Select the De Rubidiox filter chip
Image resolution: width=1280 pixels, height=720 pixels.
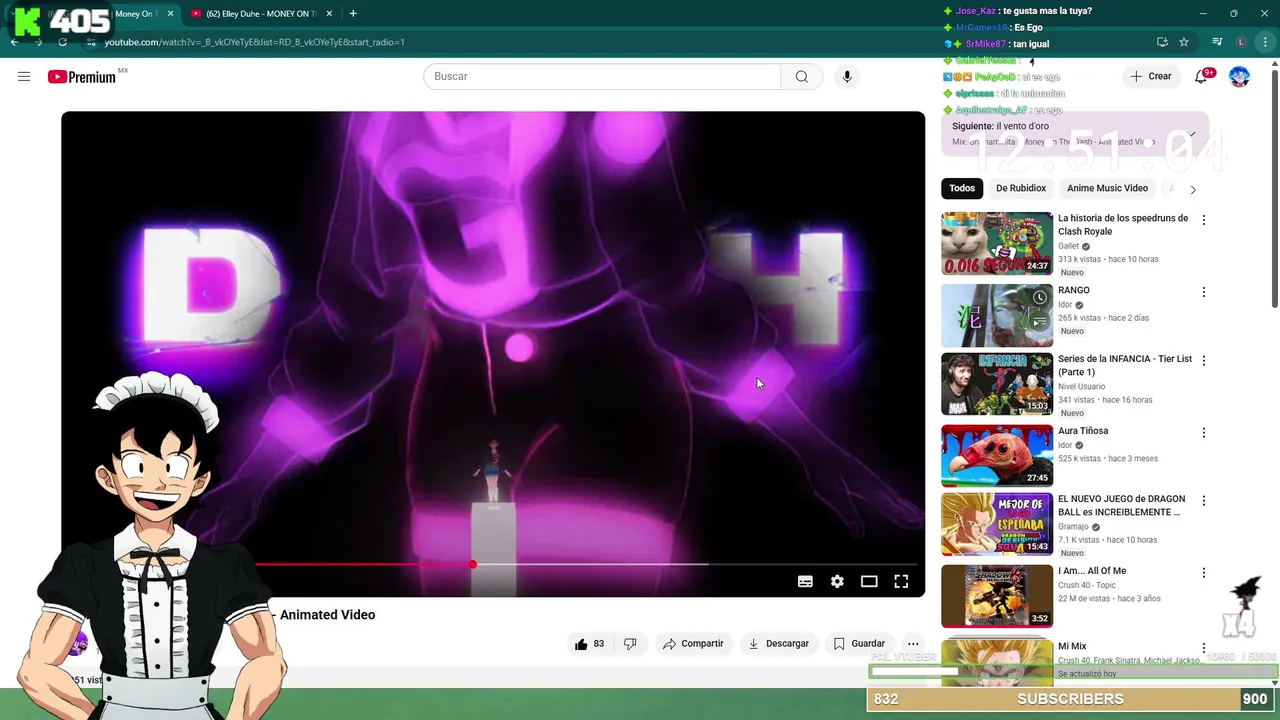coord(1021,188)
